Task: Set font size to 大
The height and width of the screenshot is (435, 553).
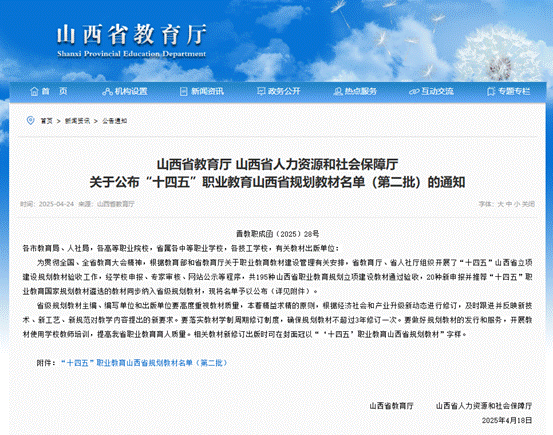Action: pos(500,204)
